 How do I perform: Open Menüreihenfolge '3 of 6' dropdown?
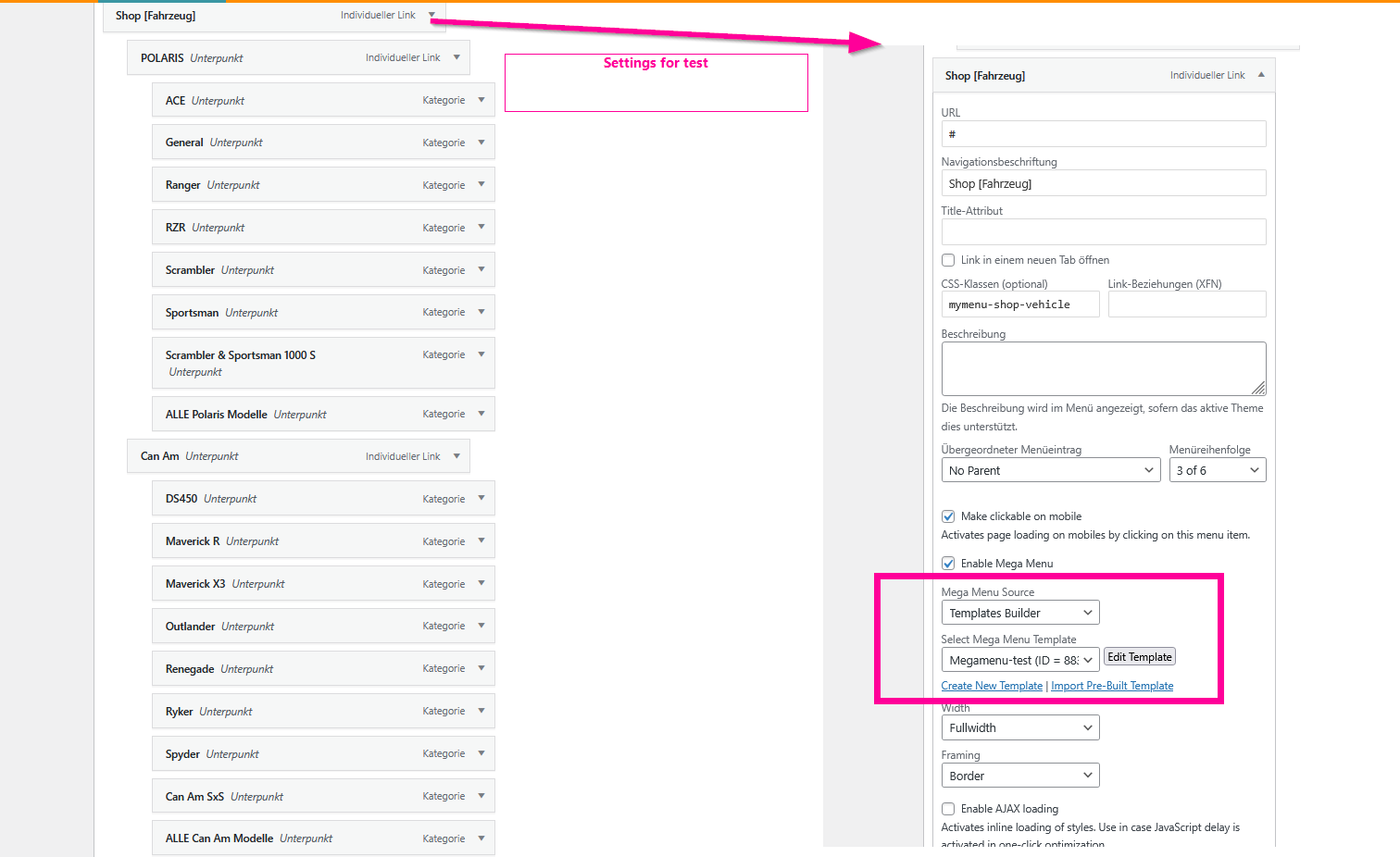[1218, 470]
